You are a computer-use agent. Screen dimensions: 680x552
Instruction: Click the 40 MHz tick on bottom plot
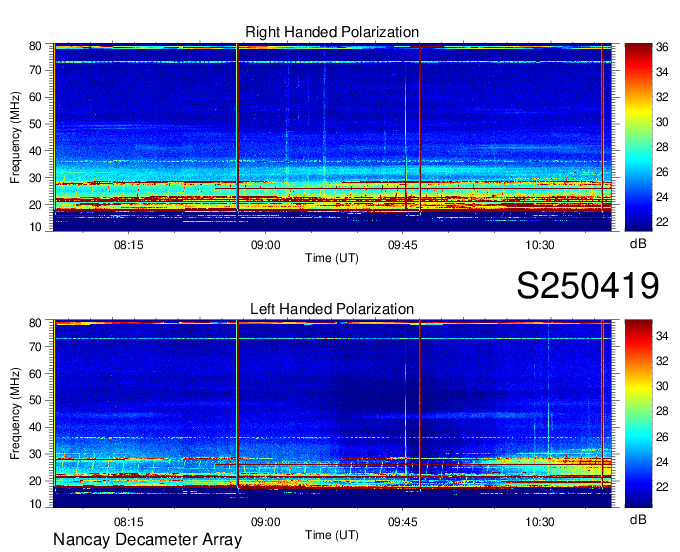pos(35,427)
